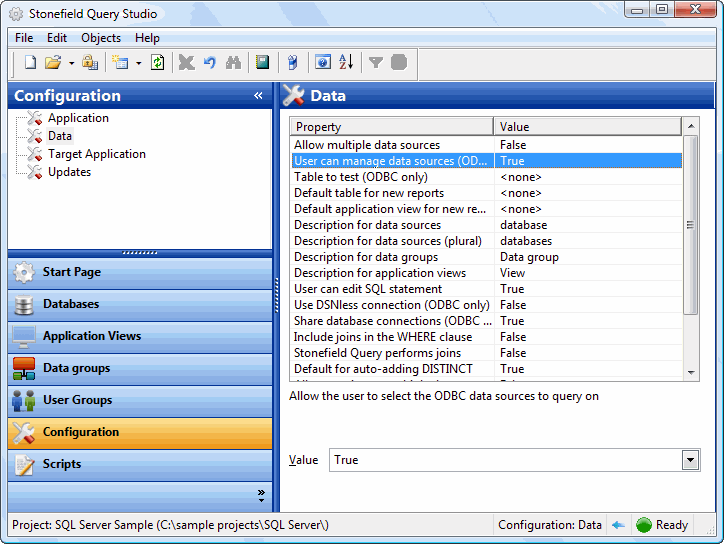Open the User Groups section

[77, 400]
